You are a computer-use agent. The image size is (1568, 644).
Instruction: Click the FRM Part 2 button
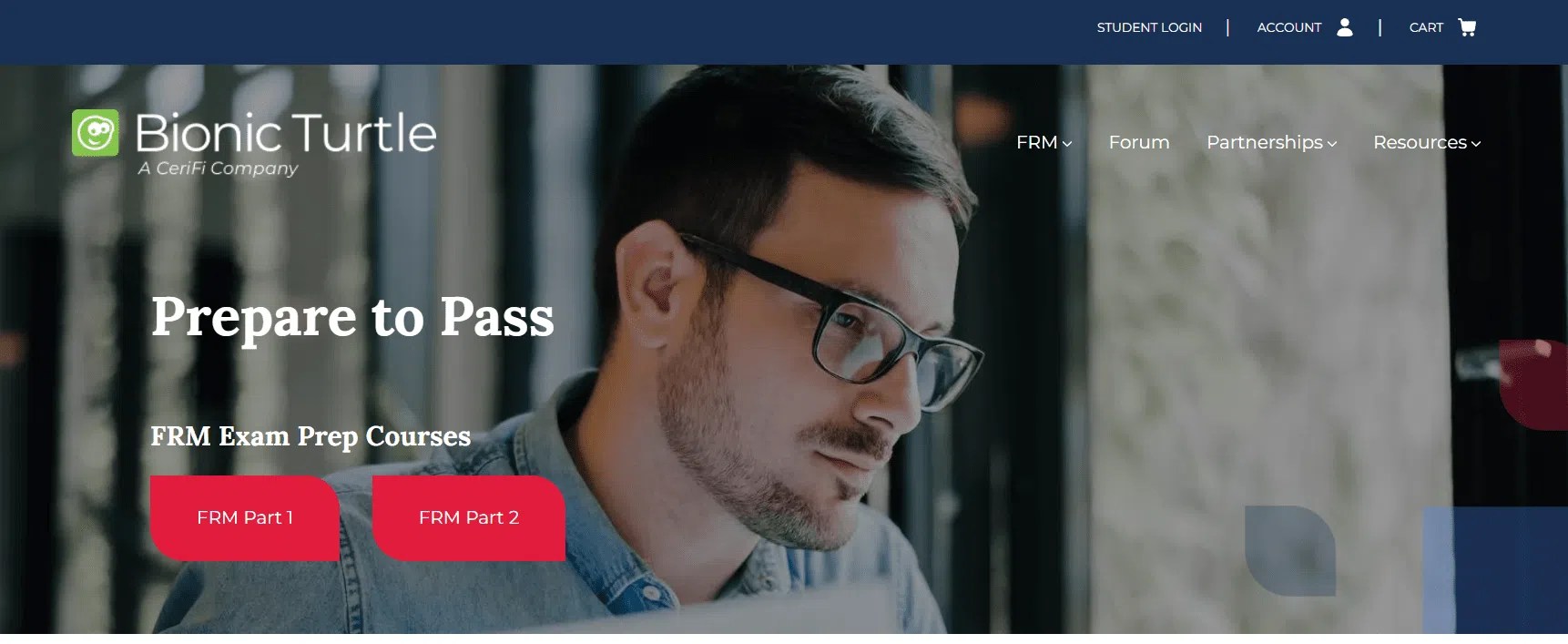click(469, 517)
